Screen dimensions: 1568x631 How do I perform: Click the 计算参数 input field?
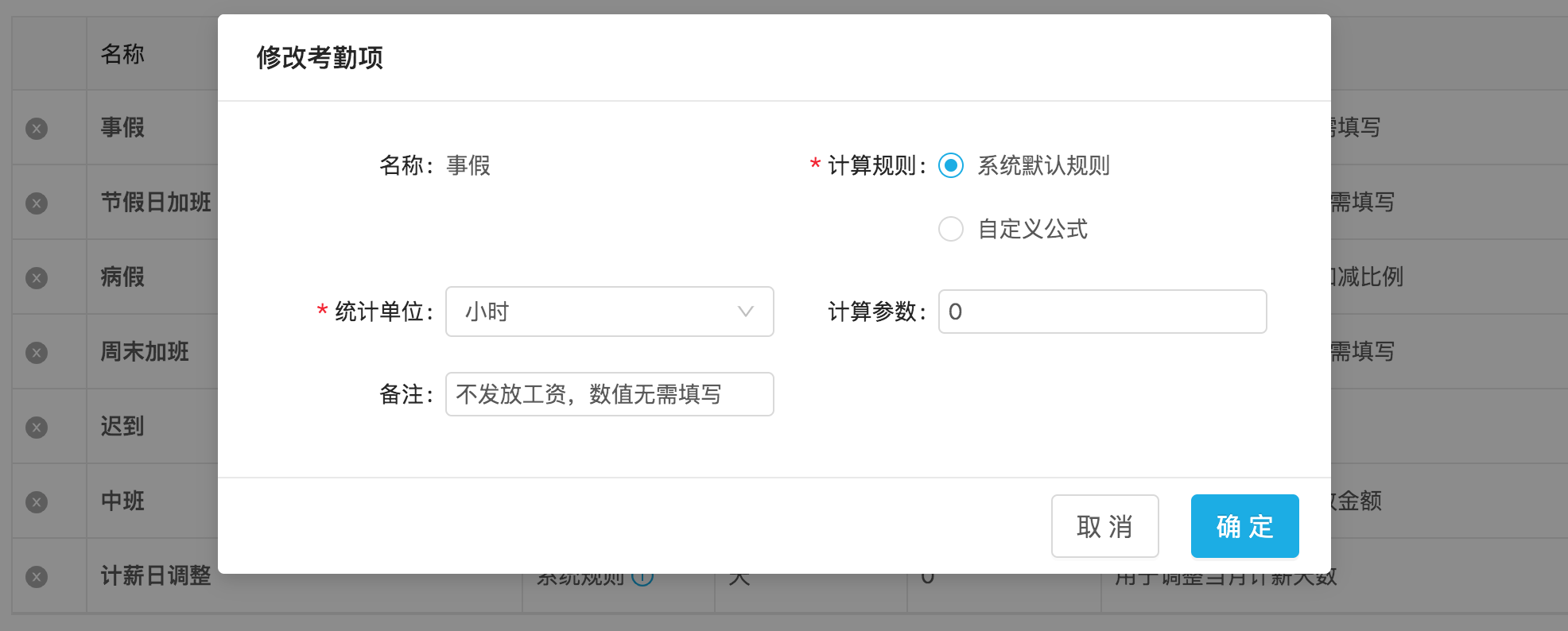point(1103,312)
